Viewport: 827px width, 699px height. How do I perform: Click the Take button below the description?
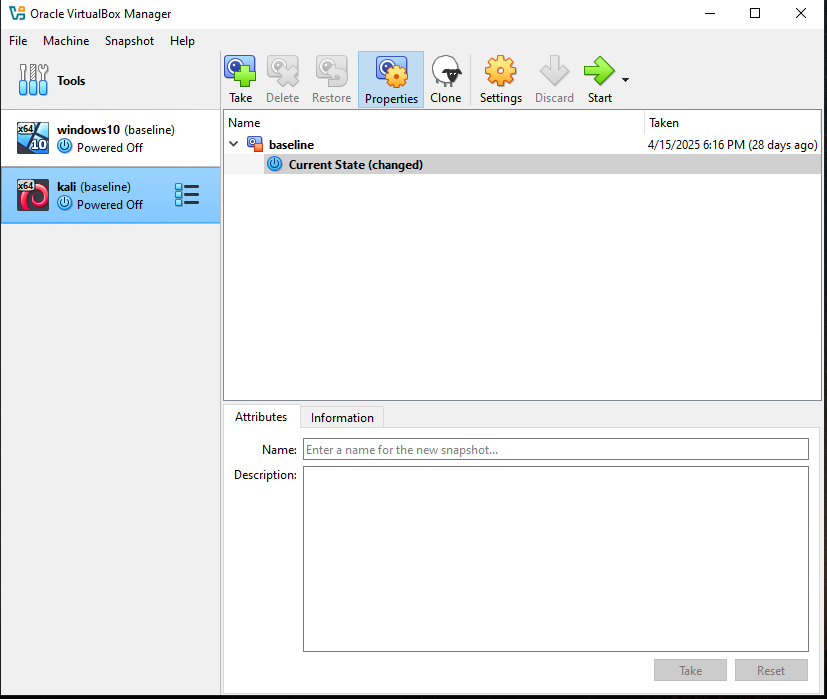click(690, 671)
